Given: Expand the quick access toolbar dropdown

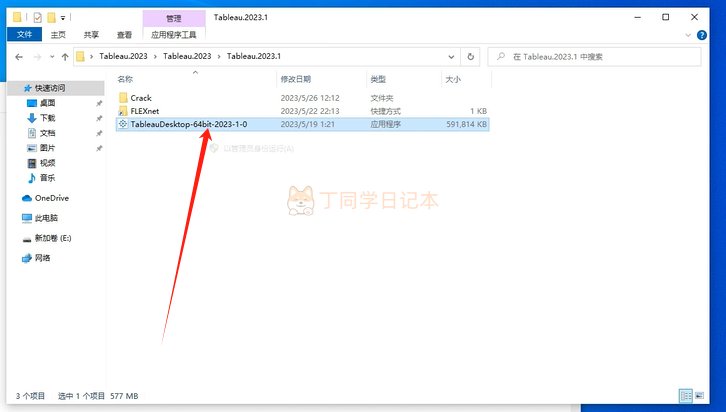Looking at the screenshot, I should (x=65, y=18).
